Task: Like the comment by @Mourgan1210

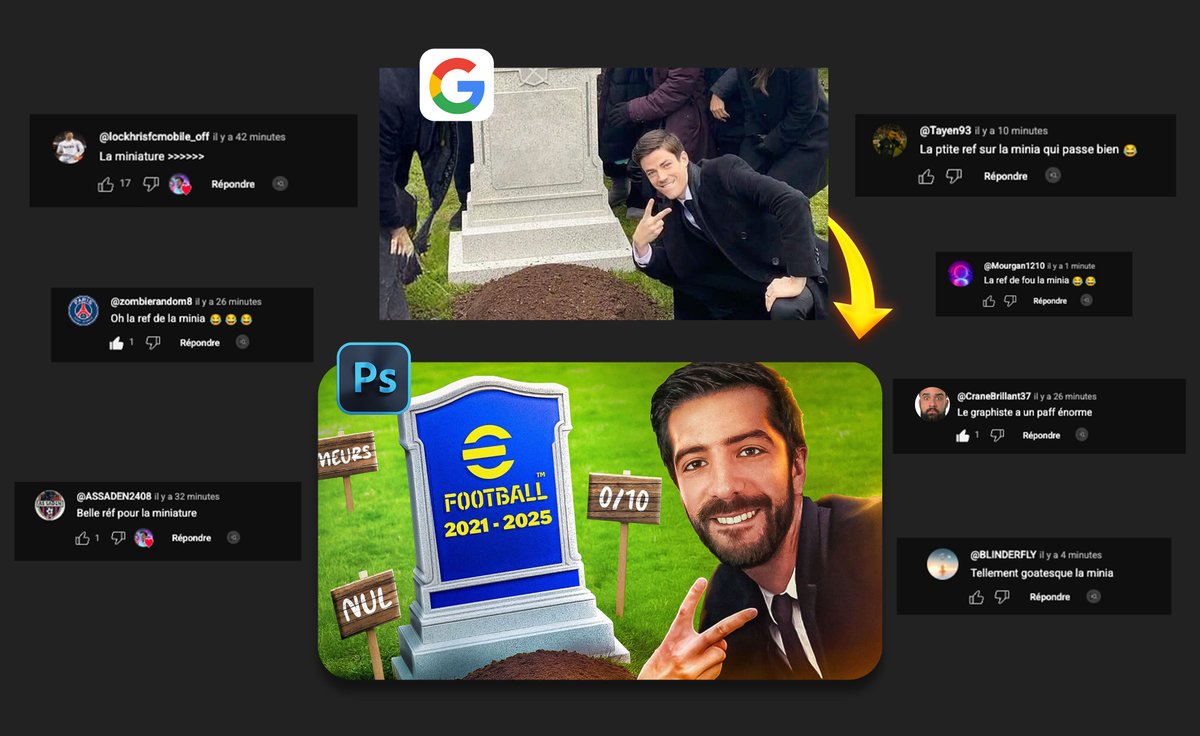Action: 989,300
